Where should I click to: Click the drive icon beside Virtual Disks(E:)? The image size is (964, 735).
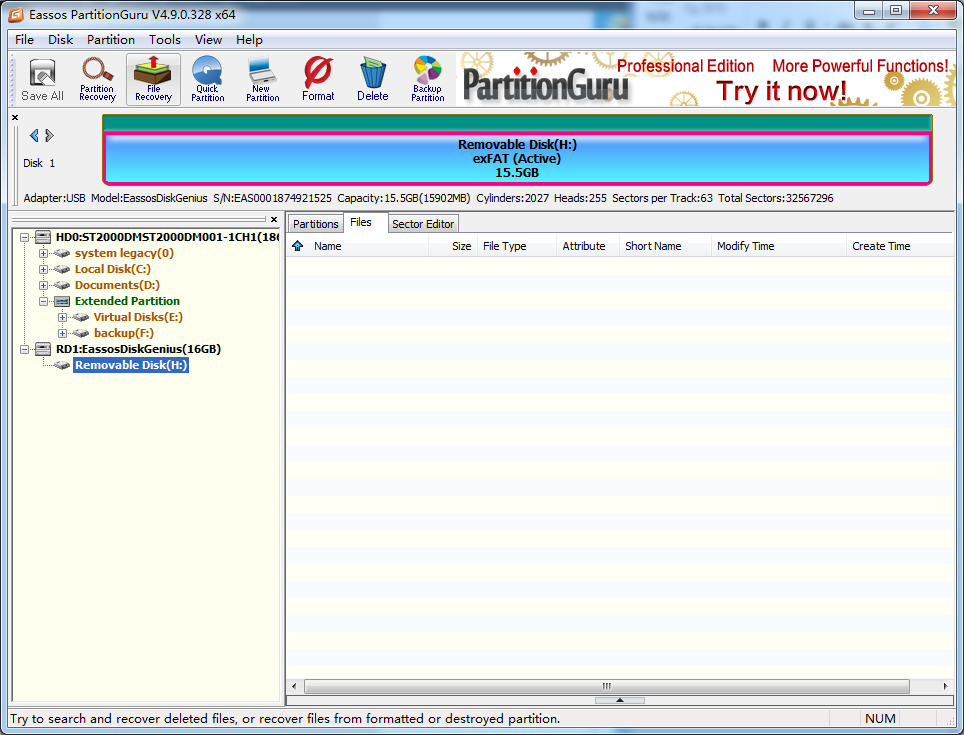81,317
